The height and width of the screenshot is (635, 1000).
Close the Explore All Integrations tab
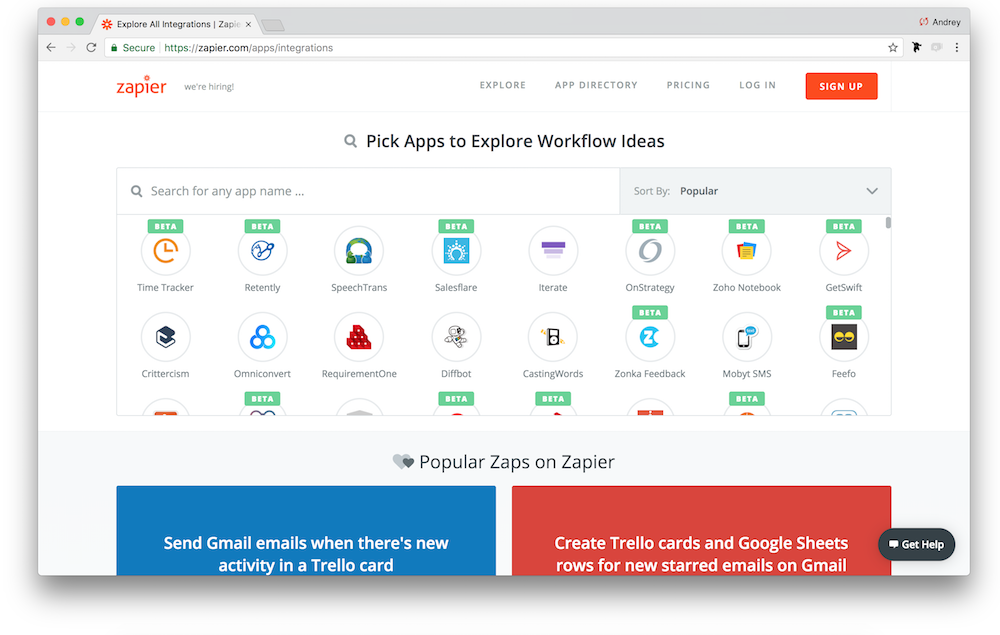(248, 24)
